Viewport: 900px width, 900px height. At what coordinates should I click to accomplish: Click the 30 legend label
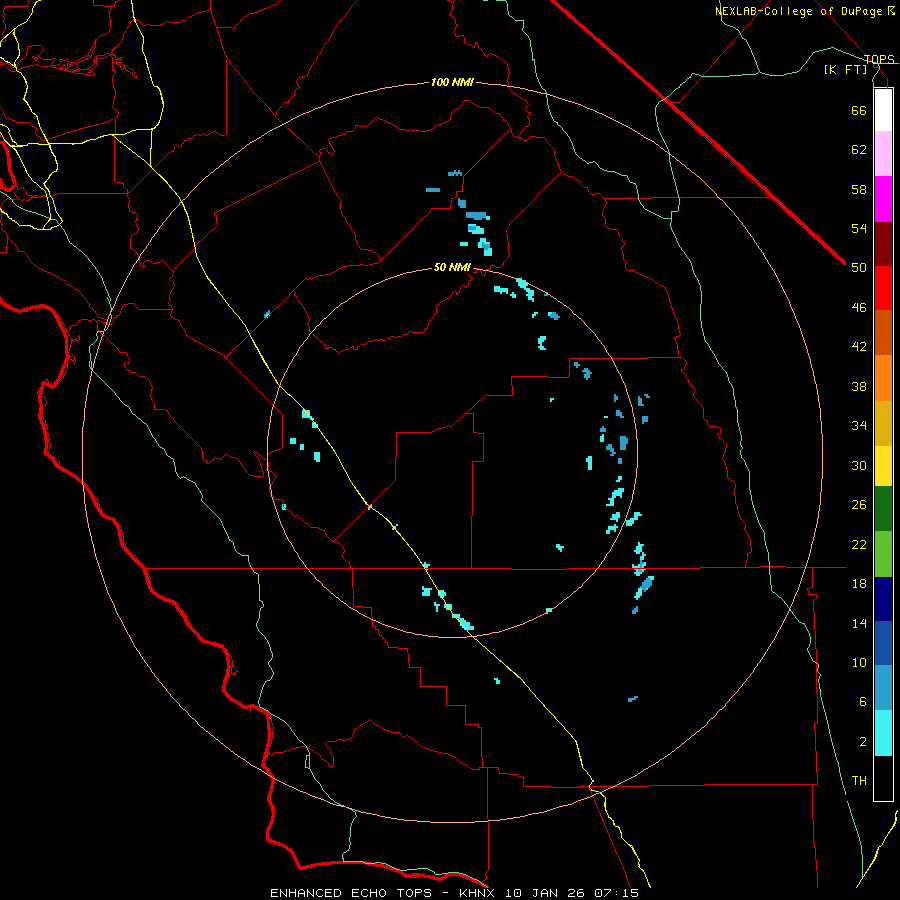[x=859, y=465]
